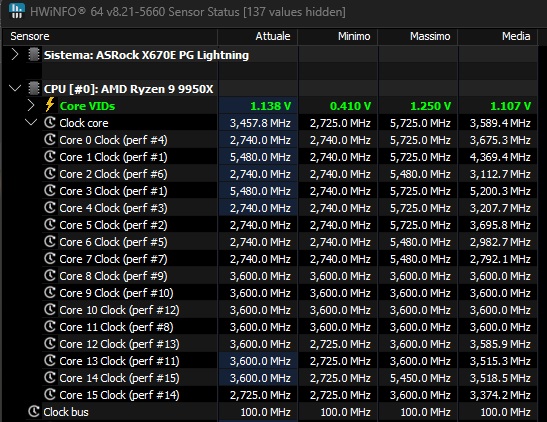The width and height of the screenshot is (547, 422).
Task: Click the clock icon beside Core 2 Clock
Action: point(50,173)
